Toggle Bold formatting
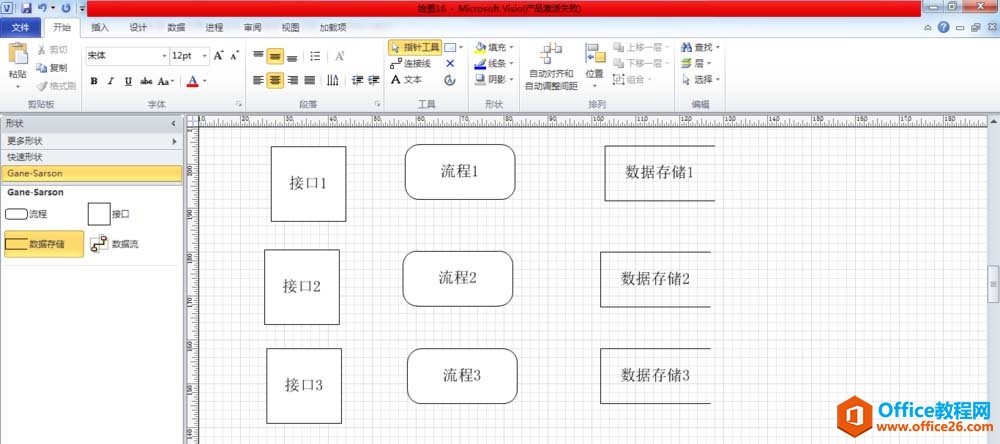Image resolution: width=1000 pixels, height=444 pixels. 94,81
